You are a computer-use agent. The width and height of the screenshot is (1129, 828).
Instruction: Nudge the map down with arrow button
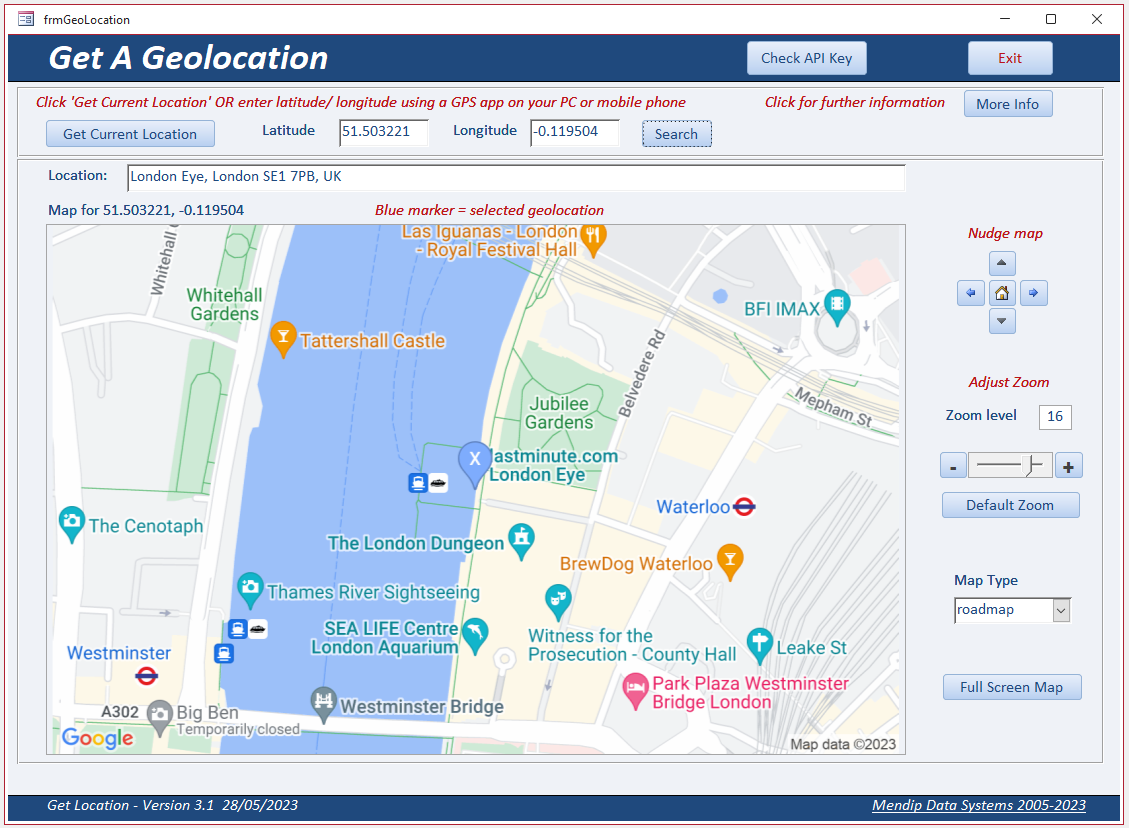coord(1002,321)
